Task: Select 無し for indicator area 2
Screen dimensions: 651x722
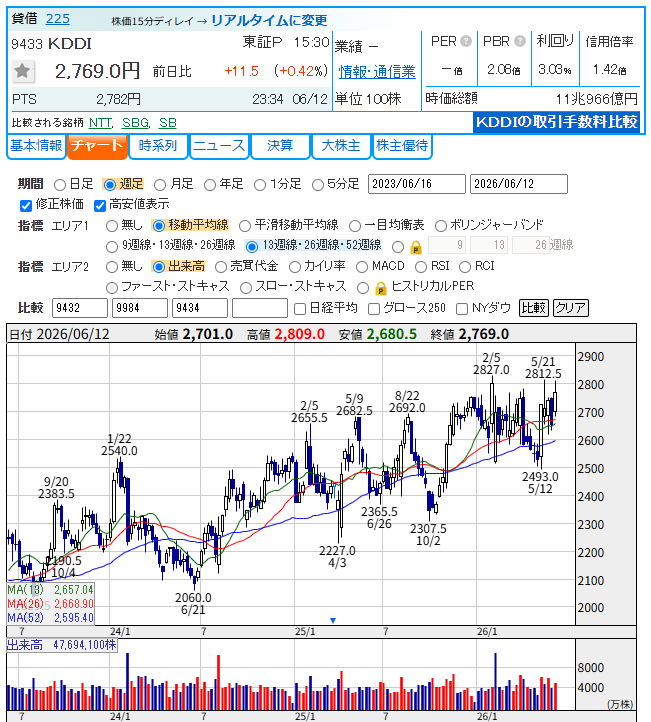Action: coord(112,267)
